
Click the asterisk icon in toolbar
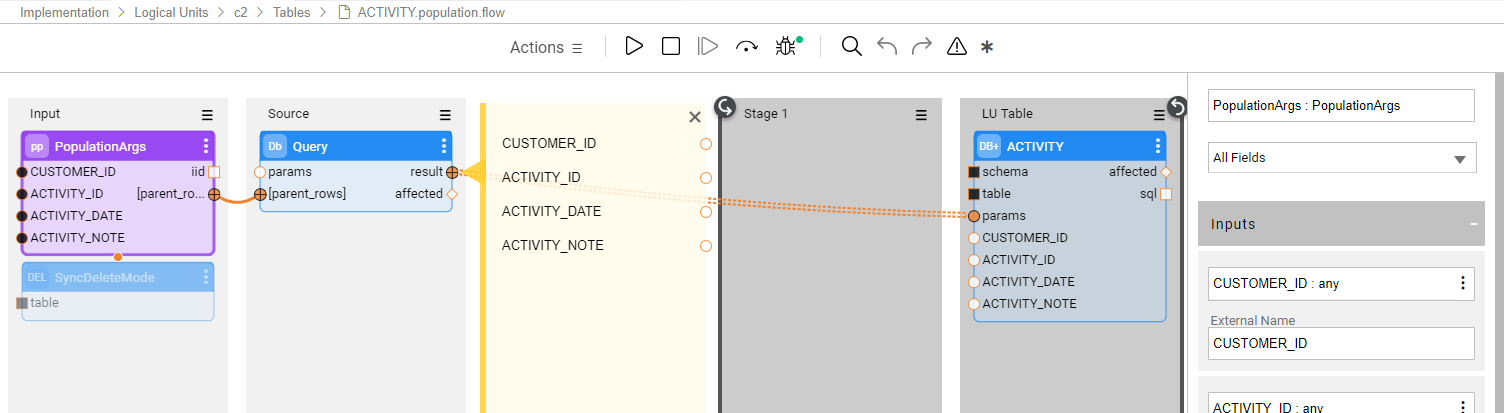987,47
